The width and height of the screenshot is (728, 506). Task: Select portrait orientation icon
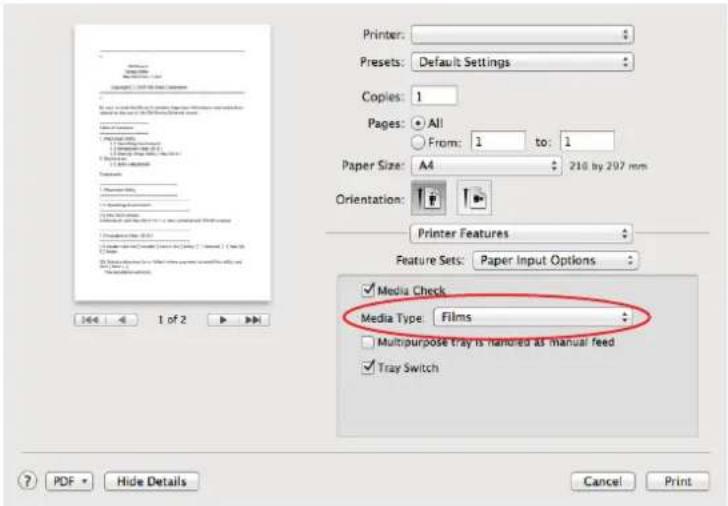pos(429,198)
